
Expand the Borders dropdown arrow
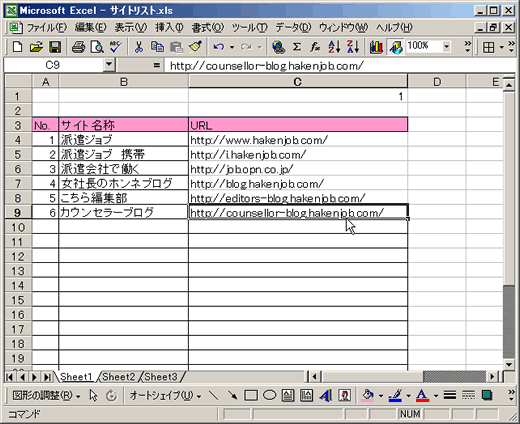(x=501, y=47)
